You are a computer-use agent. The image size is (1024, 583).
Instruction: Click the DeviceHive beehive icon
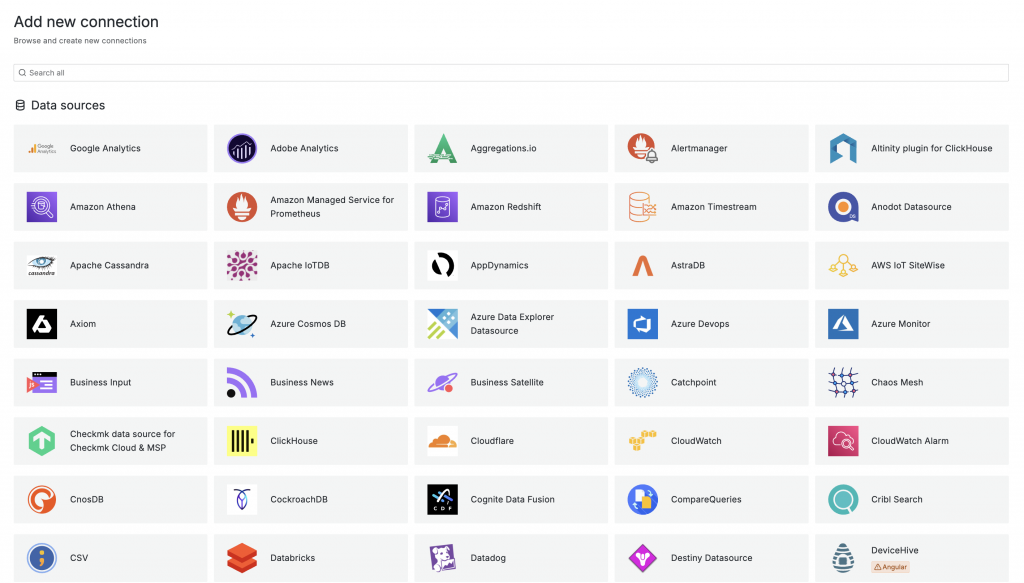pos(843,558)
